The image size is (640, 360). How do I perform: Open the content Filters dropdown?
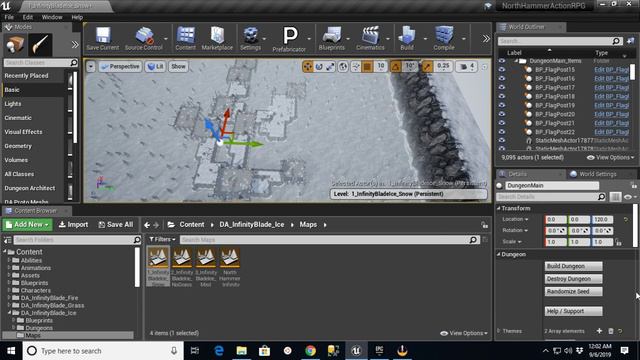[x=162, y=240]
